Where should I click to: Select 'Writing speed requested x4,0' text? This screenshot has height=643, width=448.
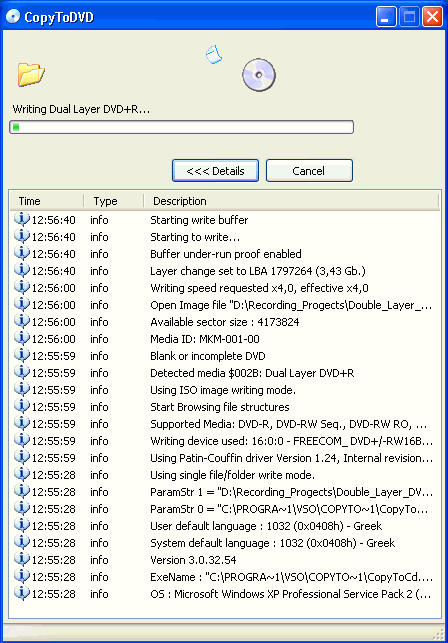(259, 288)
